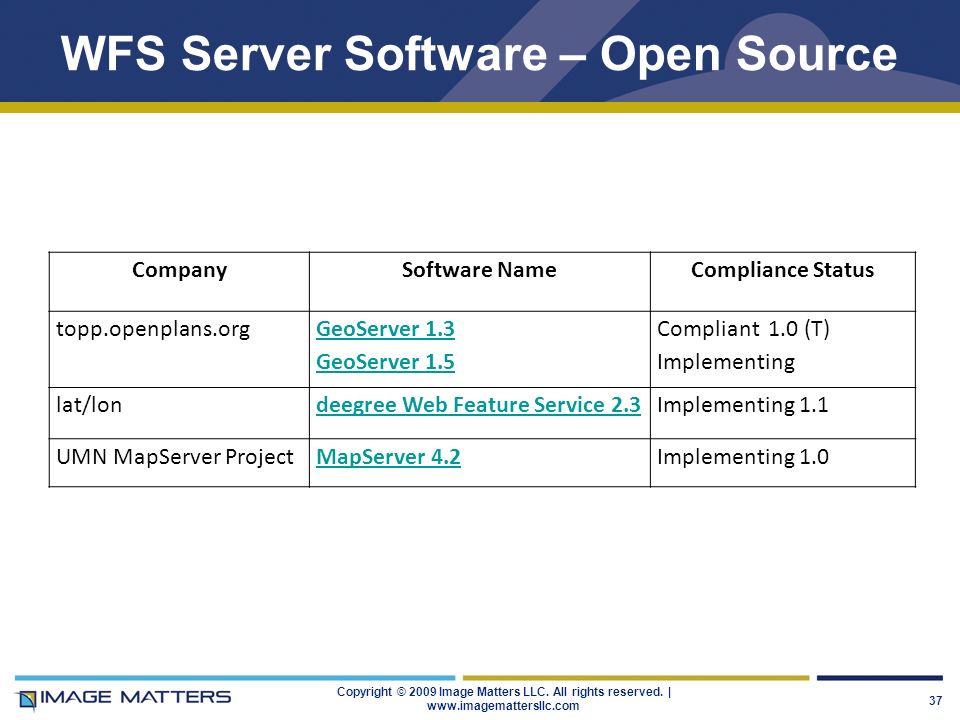The height and width of the screenshot is (720, 960).
Task: Open the GeoServer 1.5 link
Action: pos(385,362)
